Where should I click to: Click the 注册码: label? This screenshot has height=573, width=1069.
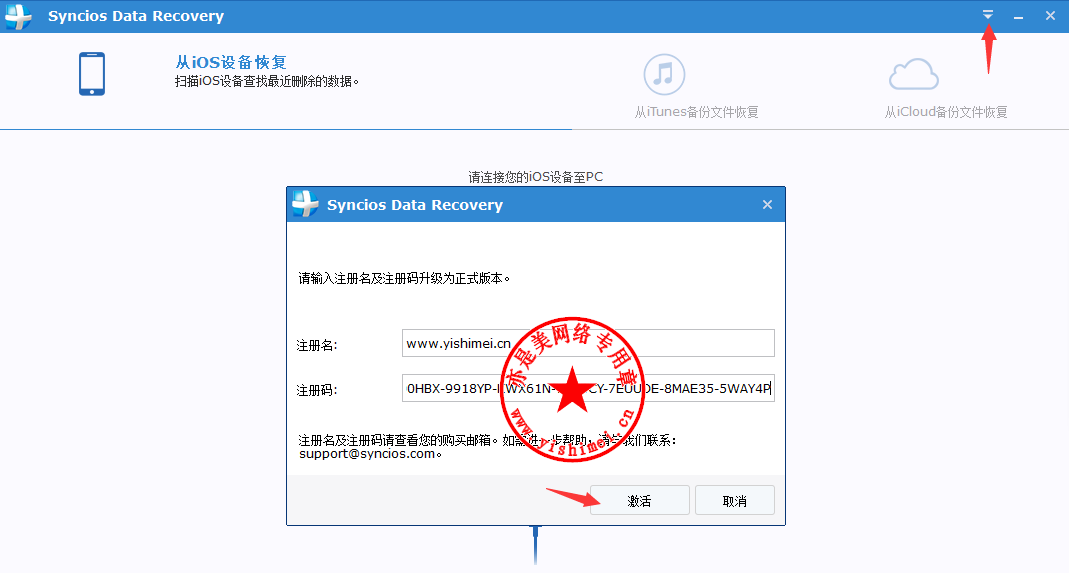pos(317,390)
